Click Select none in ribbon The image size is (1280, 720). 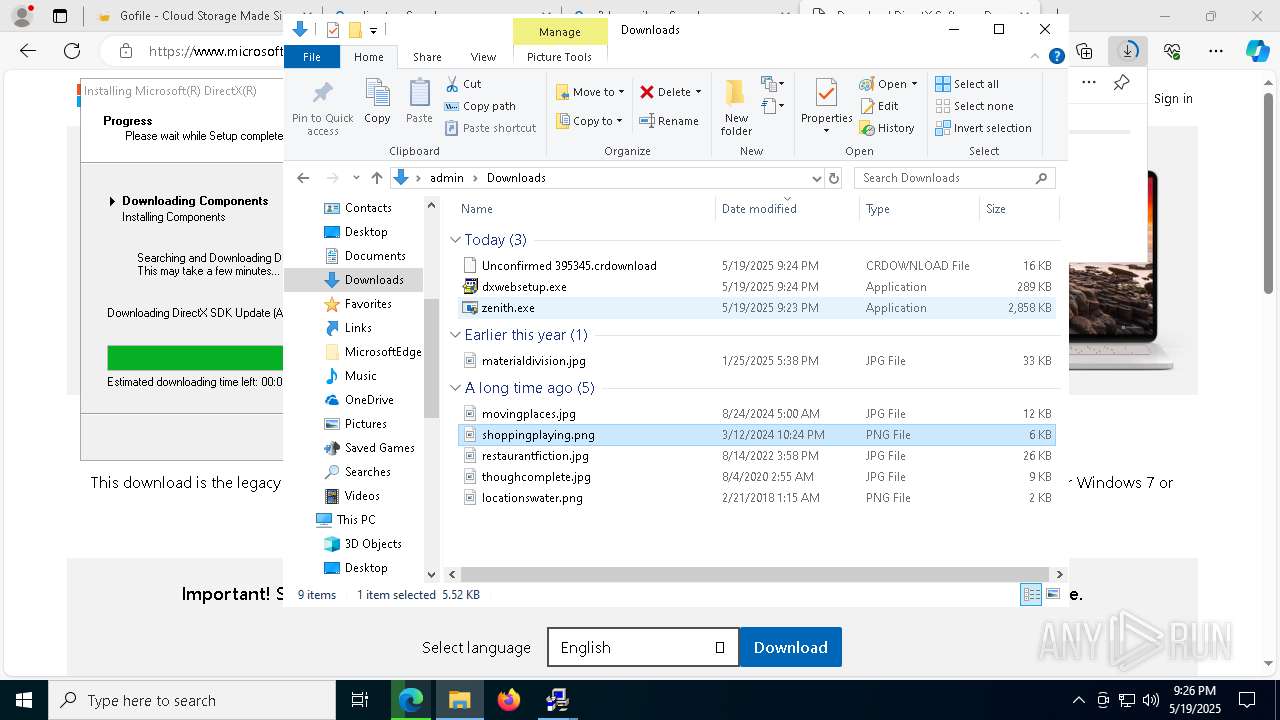click(x=974, y=106)
